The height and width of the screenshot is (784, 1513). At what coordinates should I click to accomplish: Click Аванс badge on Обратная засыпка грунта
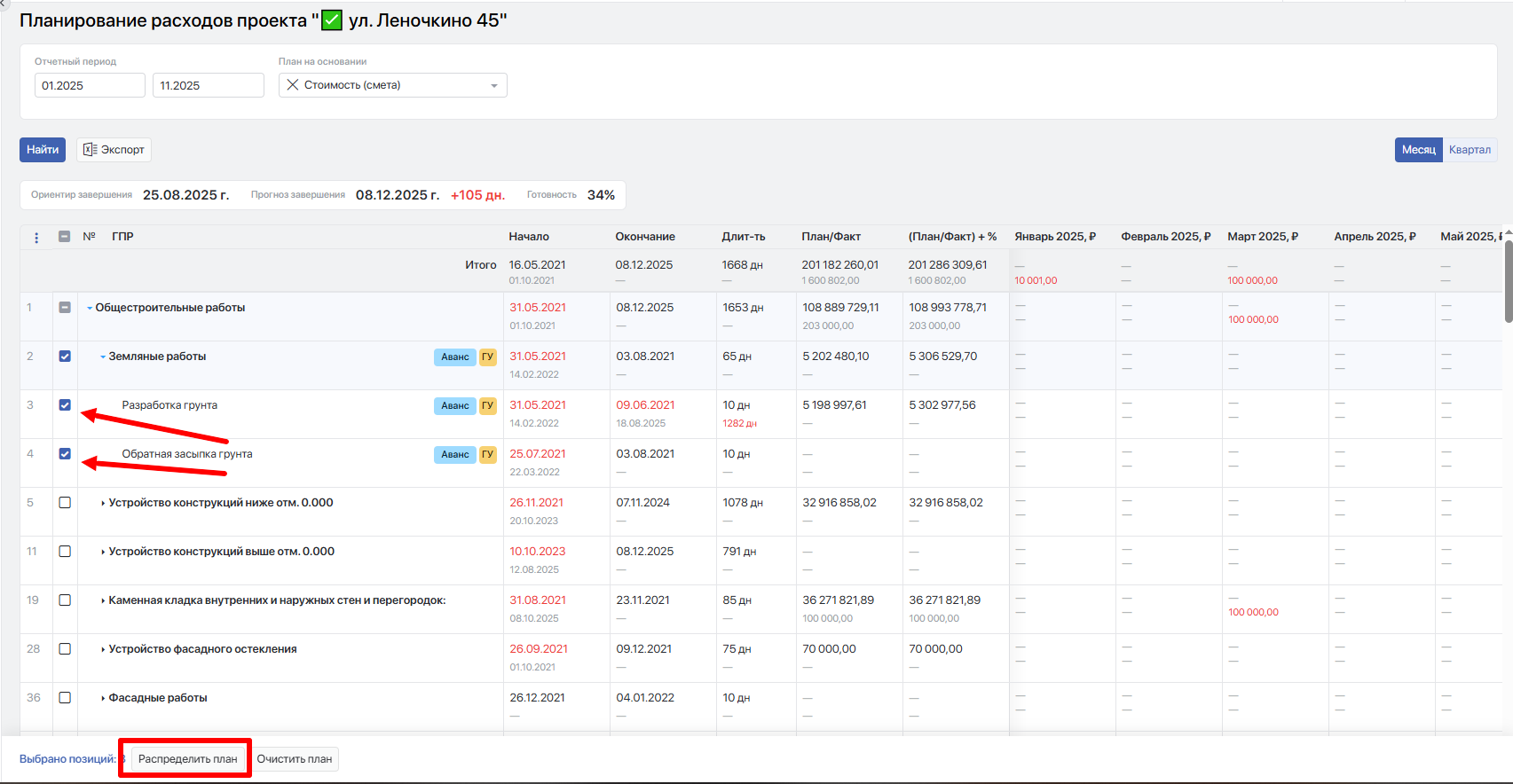point(454,455)
